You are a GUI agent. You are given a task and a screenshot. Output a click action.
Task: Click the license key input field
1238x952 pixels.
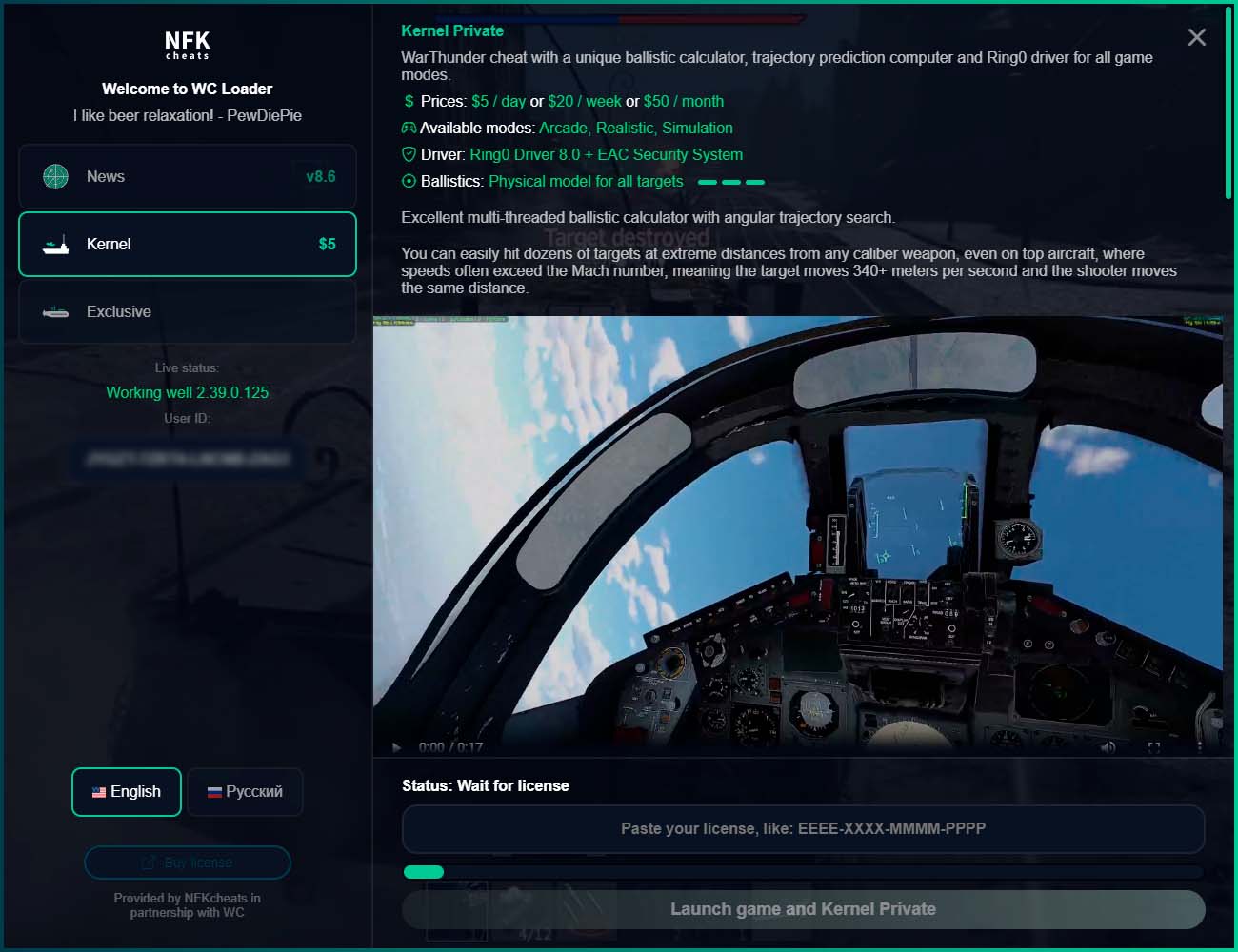(x=804, y=829)
